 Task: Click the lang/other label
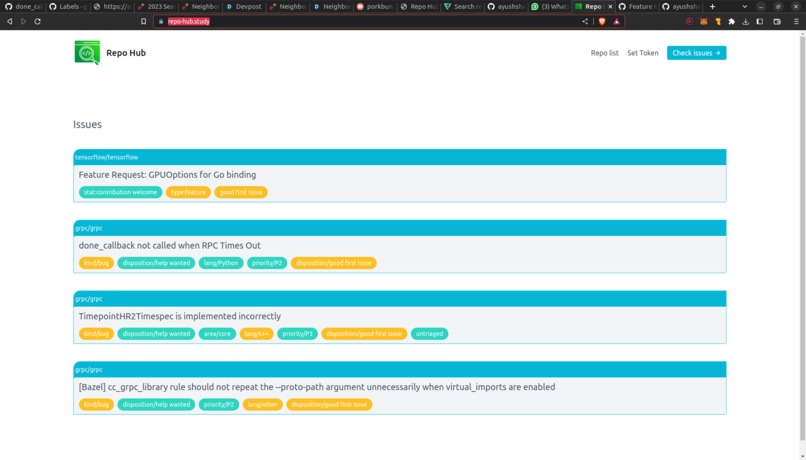pyautogui.click(x=263, y=404)
